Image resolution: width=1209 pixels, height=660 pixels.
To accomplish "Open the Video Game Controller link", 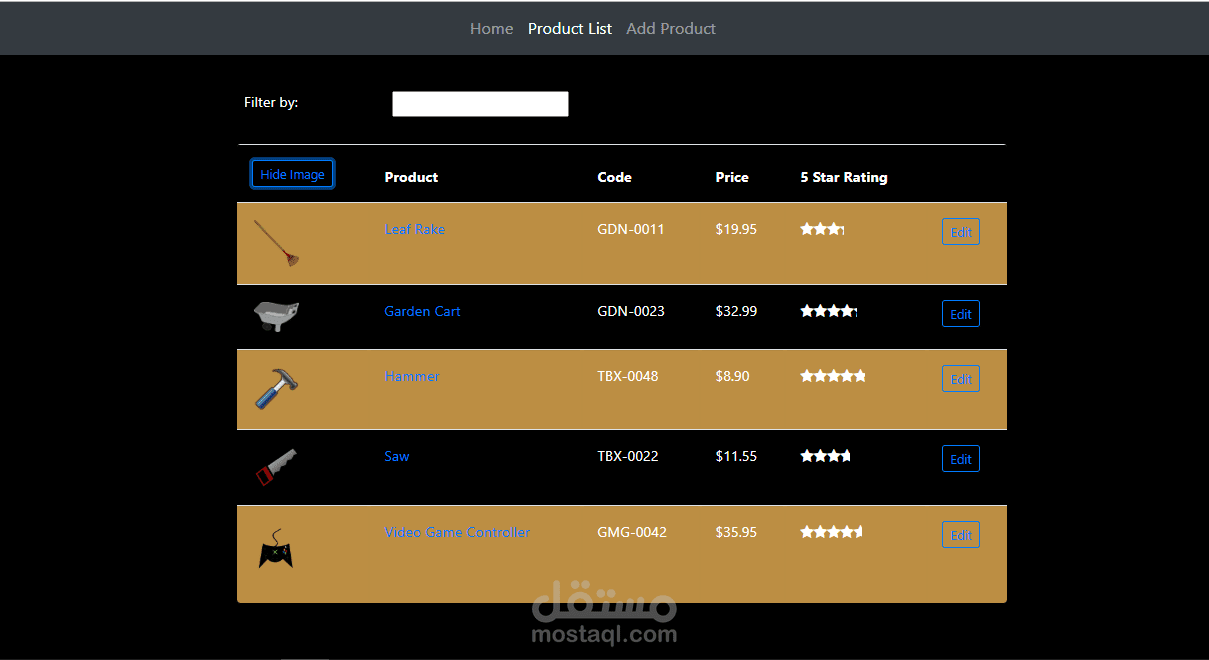I will coord(457,532).
